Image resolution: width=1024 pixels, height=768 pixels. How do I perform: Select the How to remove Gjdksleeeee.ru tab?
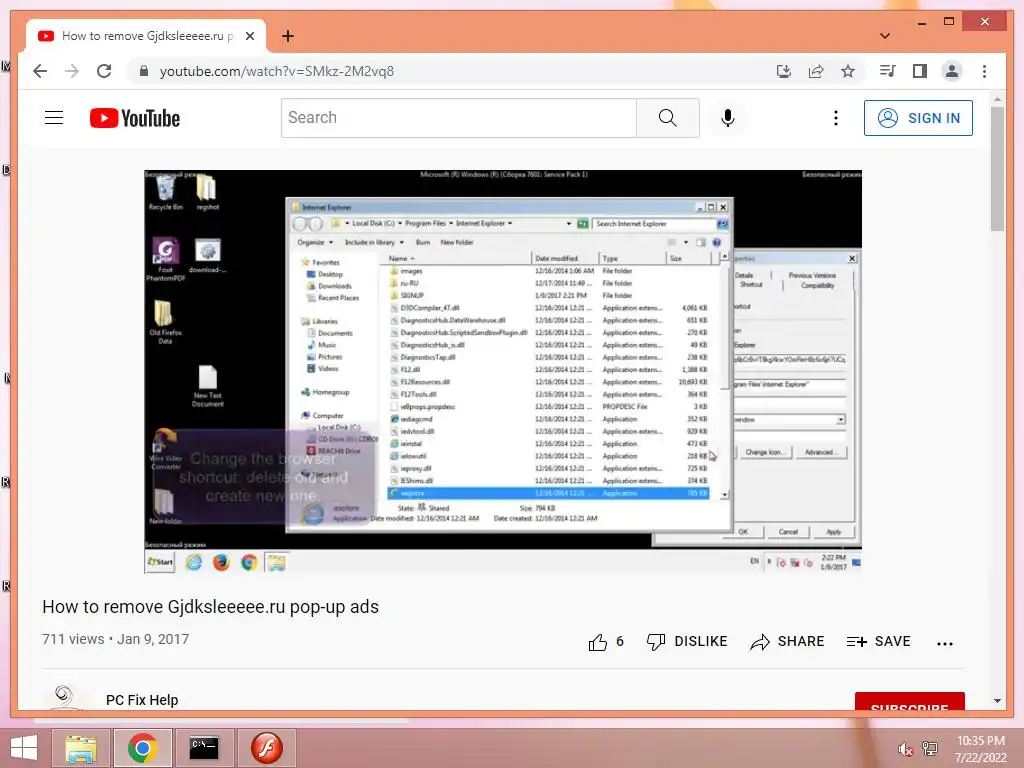coord(146,36)
